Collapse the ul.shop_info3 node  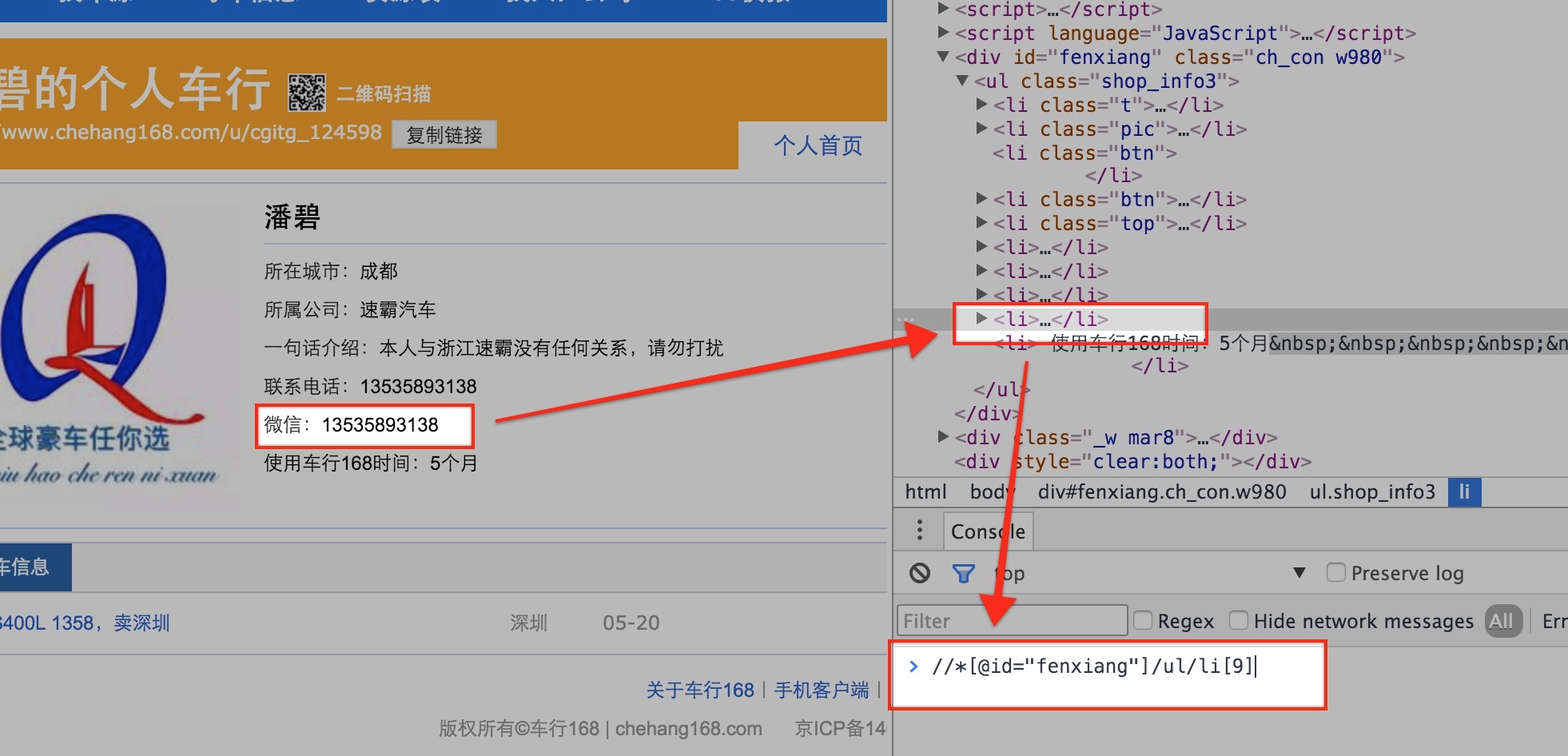[x=963, y=81]
